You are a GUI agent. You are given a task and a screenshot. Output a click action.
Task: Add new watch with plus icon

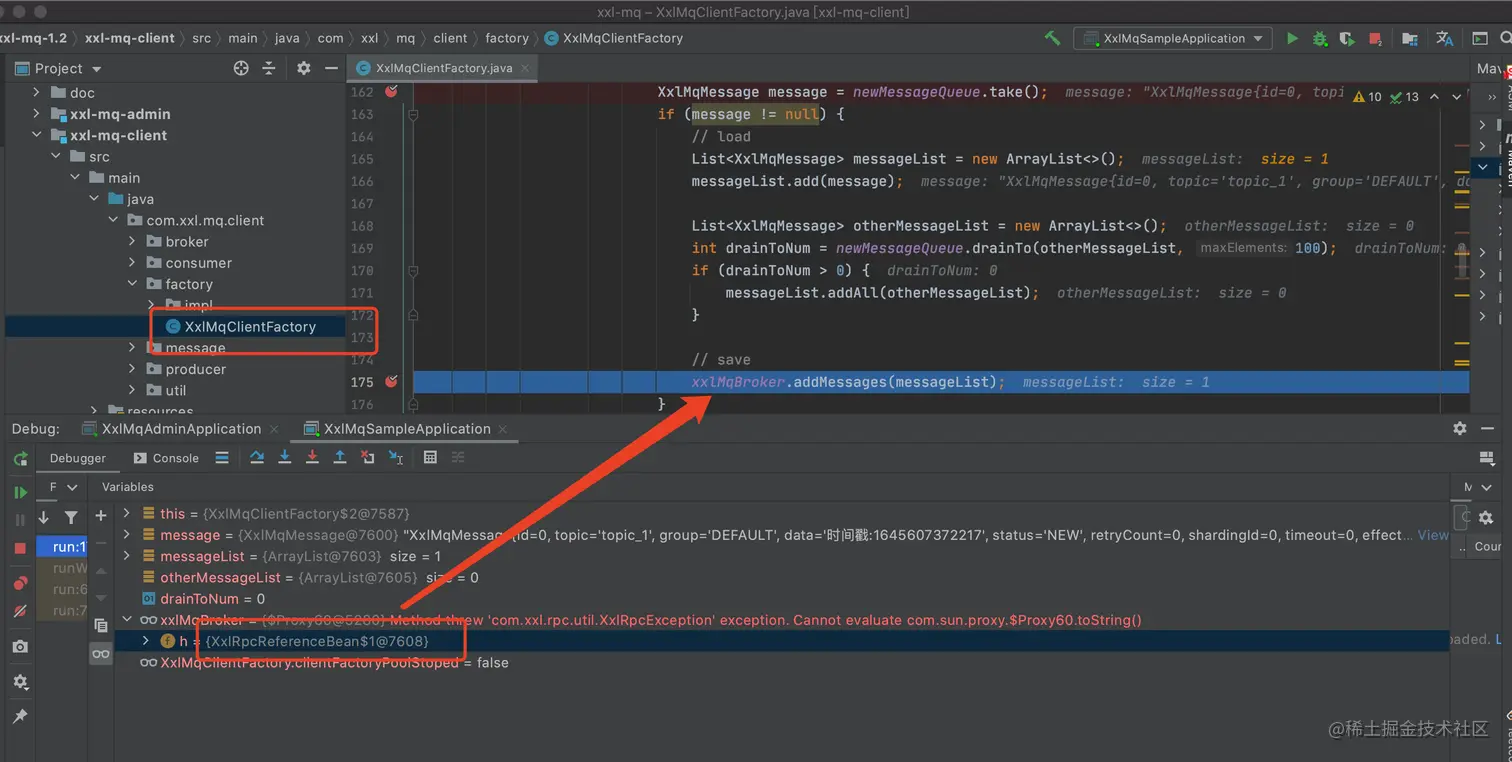click(x=101, y=515)
